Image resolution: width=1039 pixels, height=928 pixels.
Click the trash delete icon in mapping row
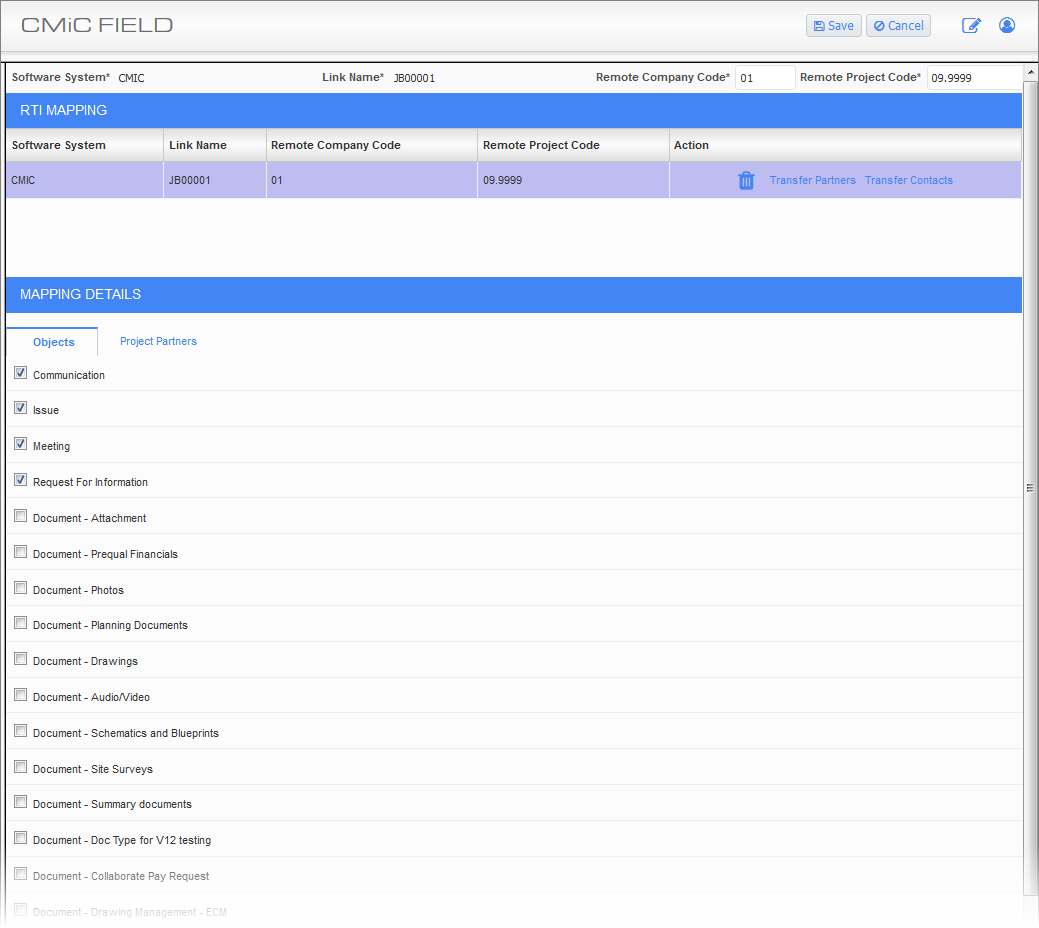[x=746, y=181]
